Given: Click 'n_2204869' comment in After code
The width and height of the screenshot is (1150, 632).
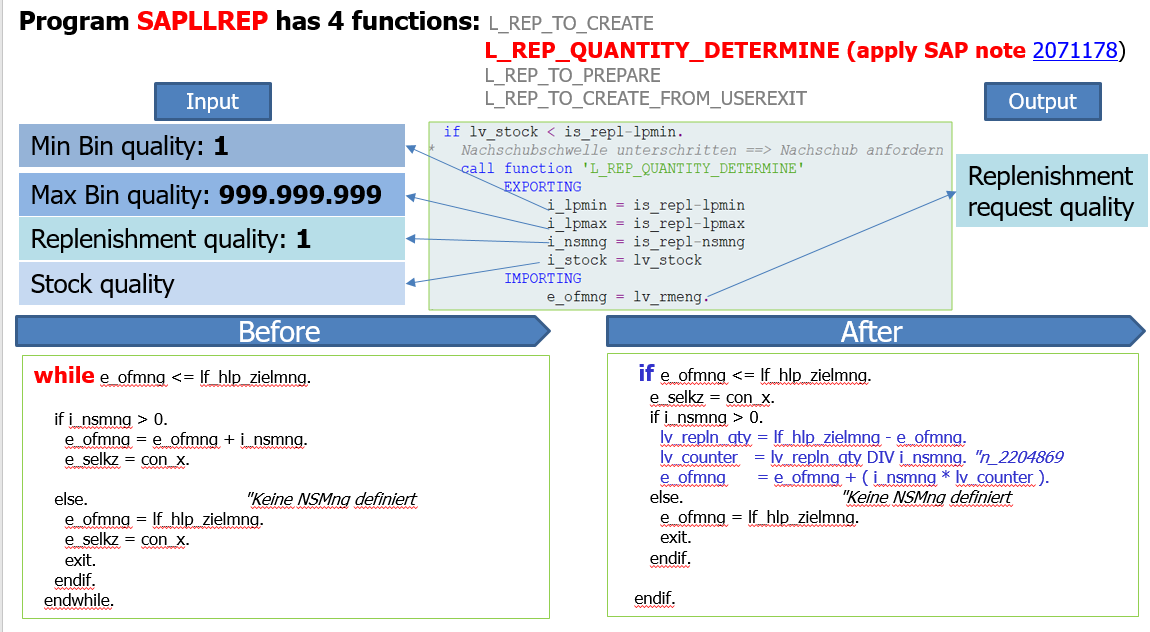Looking at the screenshot, I should click(1018, 458).
